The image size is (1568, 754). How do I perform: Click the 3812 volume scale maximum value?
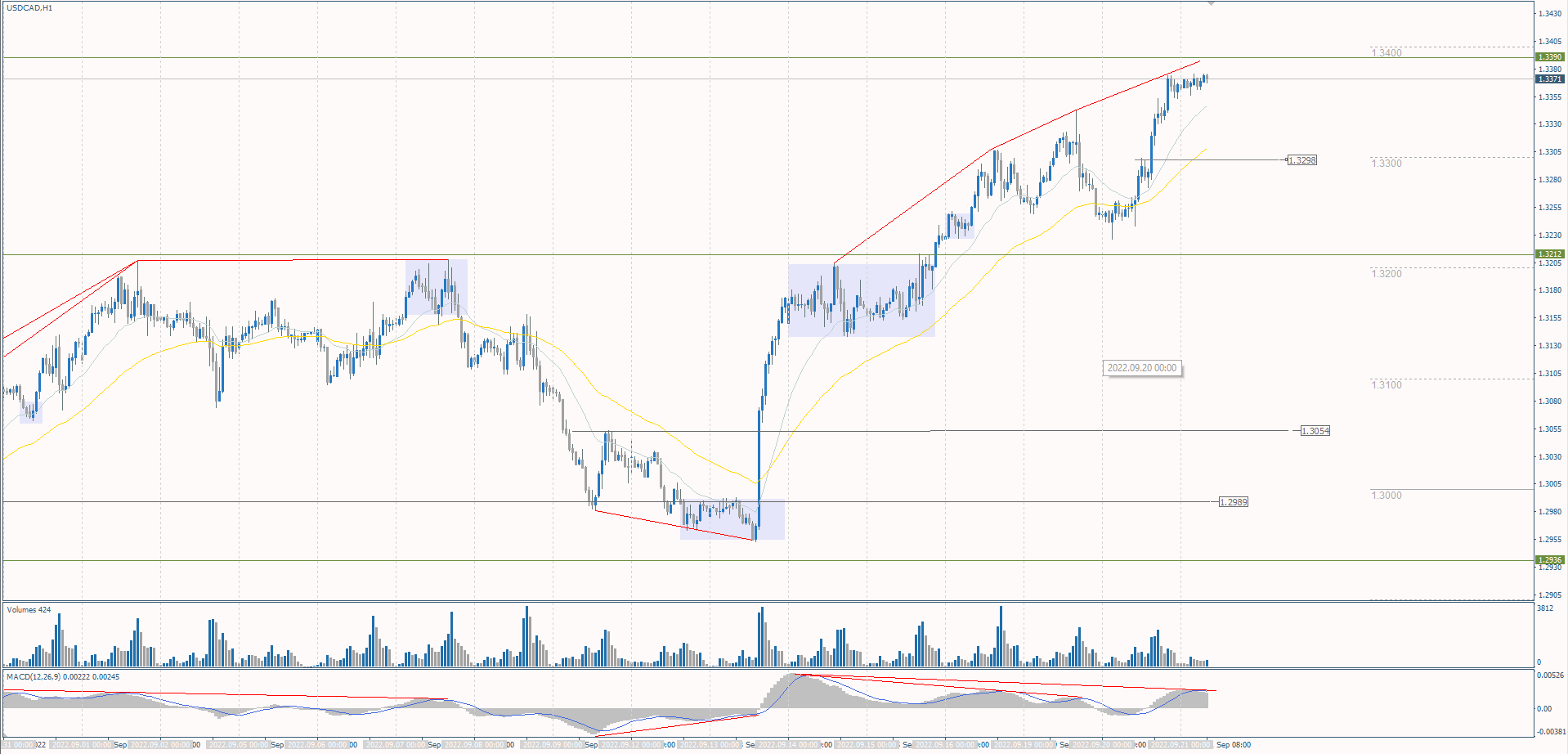[x=1545, y=608]
